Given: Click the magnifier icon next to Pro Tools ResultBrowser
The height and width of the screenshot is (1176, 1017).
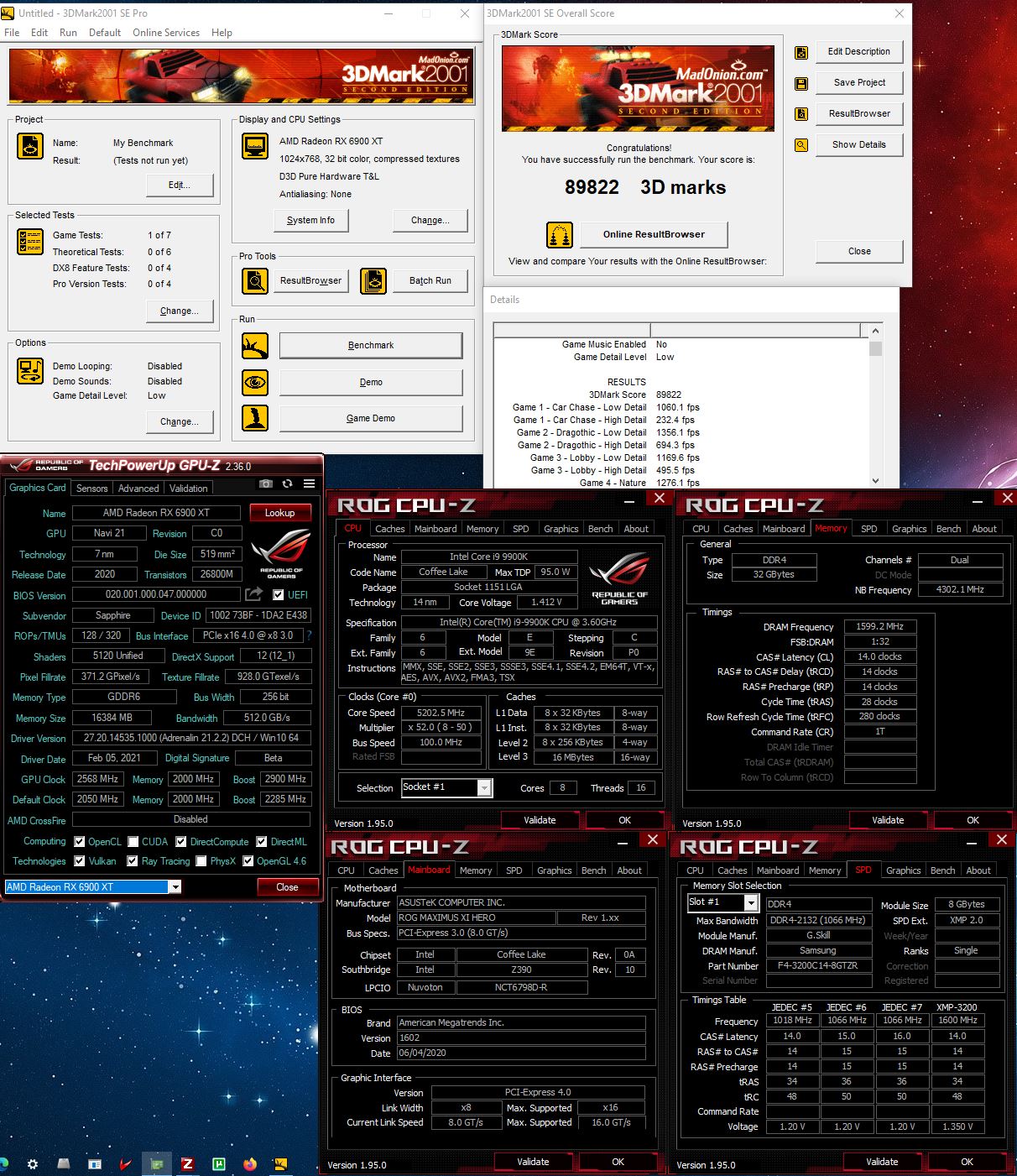Looking at the screenshot, I should coord(255,280).
